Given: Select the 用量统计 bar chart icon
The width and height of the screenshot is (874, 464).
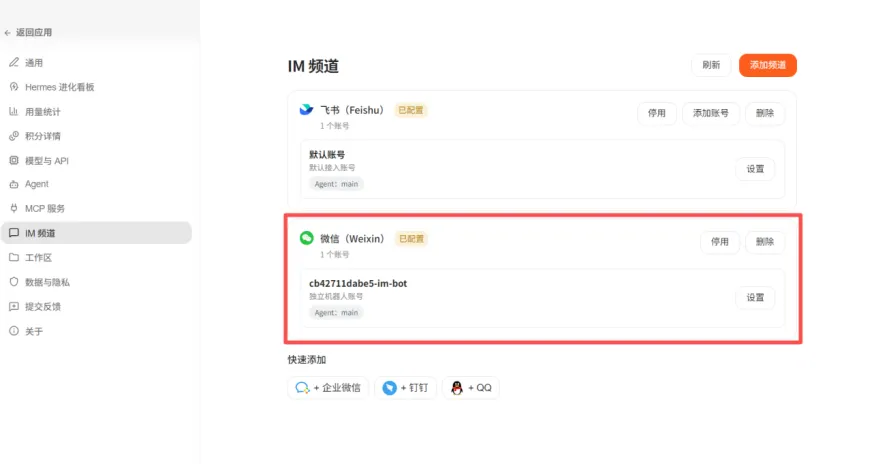Looking at the screenshot, I should pyautogui.click(x=14, y=112).
